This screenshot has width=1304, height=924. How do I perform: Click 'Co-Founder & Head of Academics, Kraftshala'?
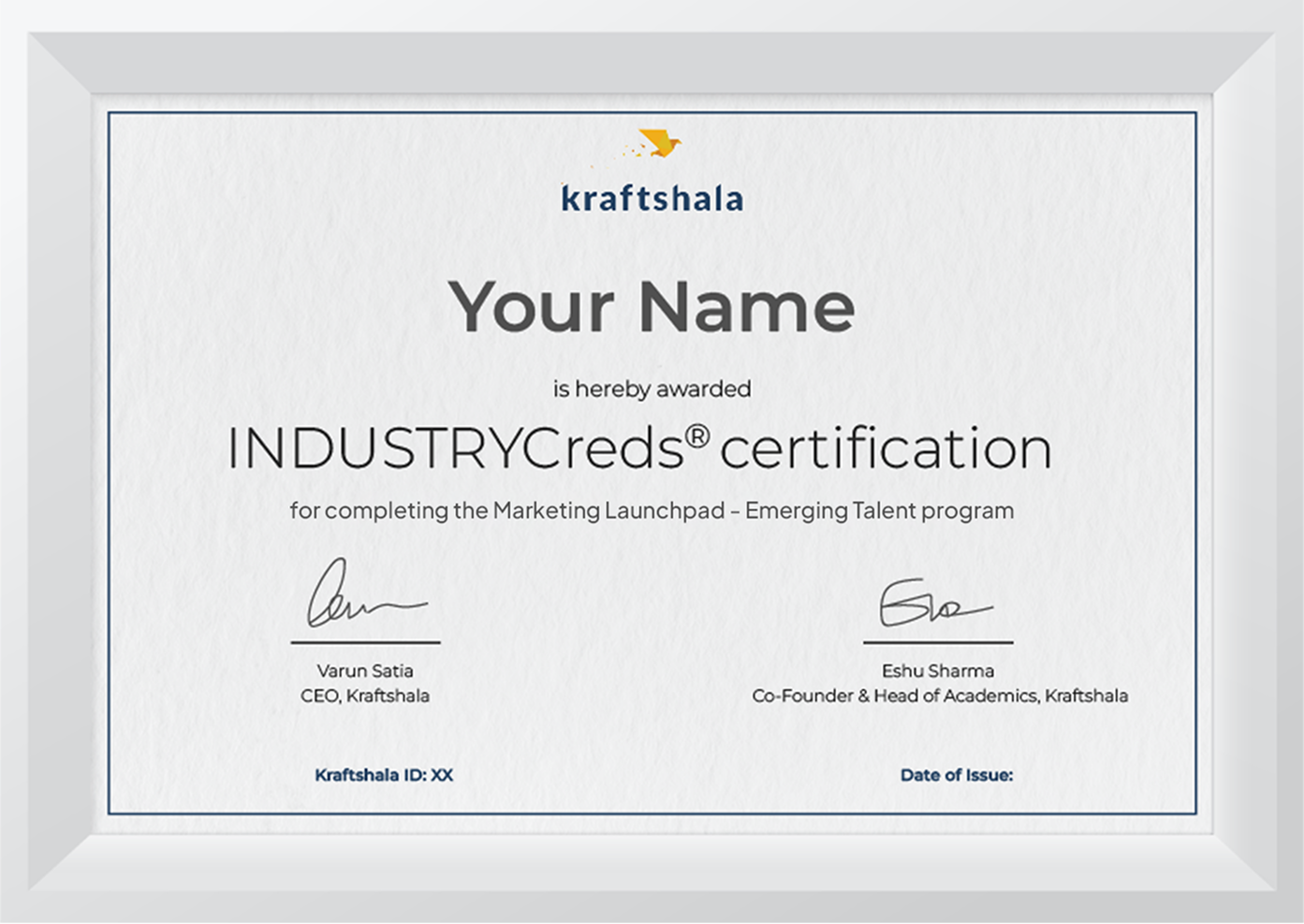point(940,696)
